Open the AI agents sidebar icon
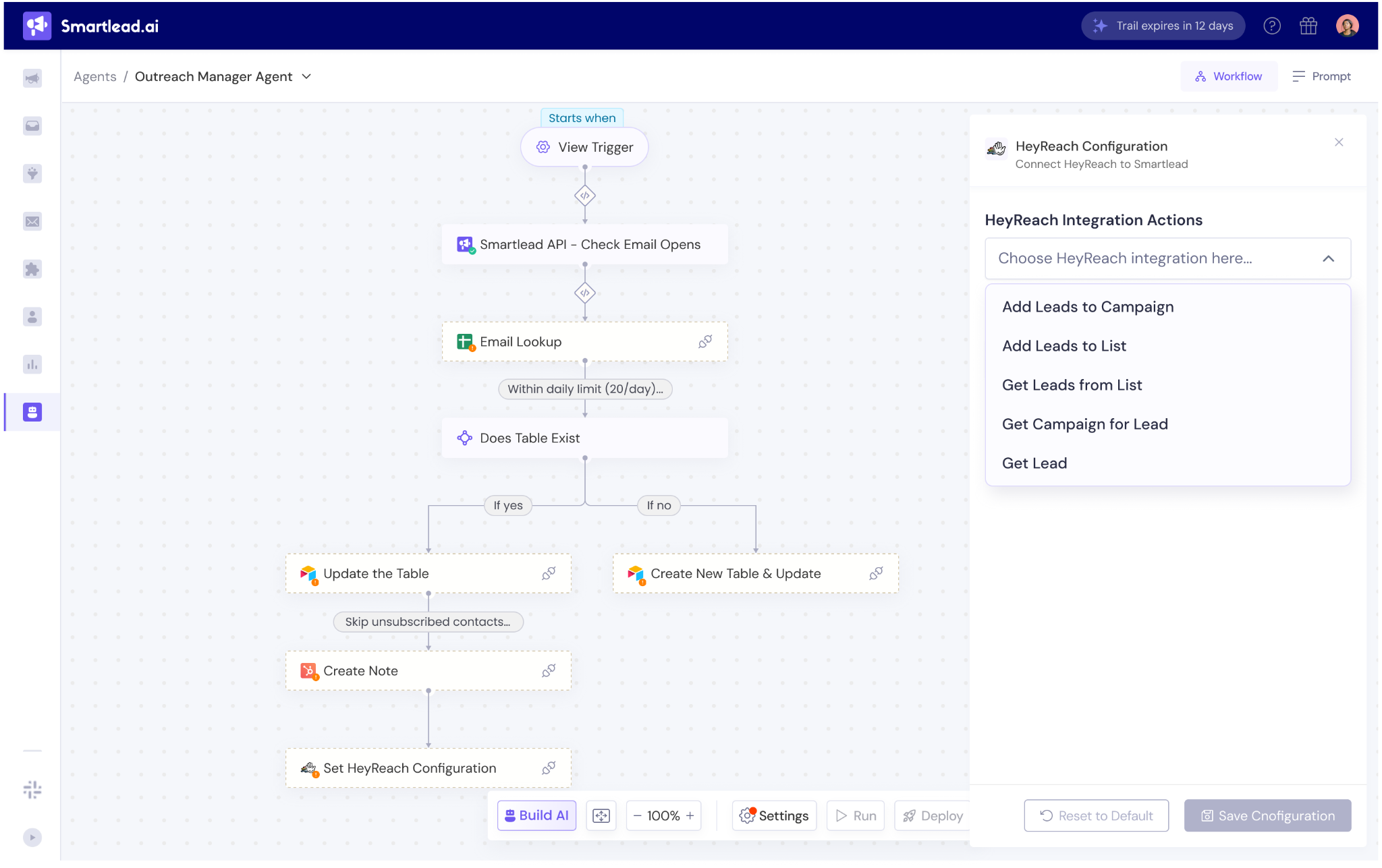 (x=32, y=412)
